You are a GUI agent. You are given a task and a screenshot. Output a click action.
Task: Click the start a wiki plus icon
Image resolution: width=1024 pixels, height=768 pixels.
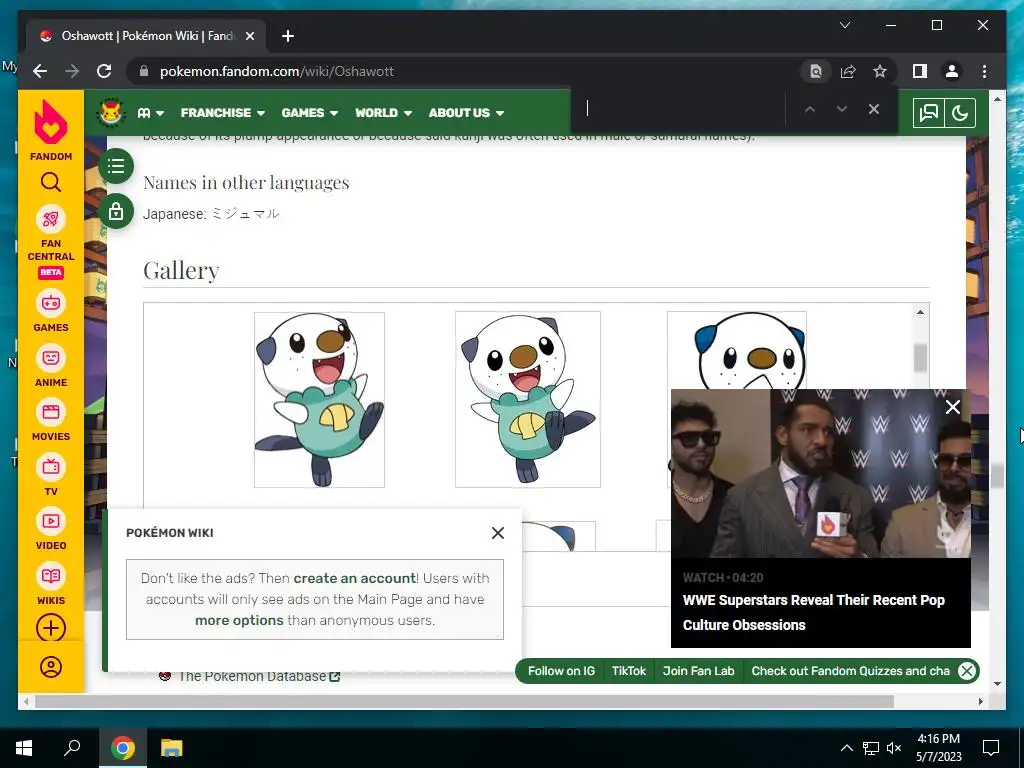[x=51, y=628]
